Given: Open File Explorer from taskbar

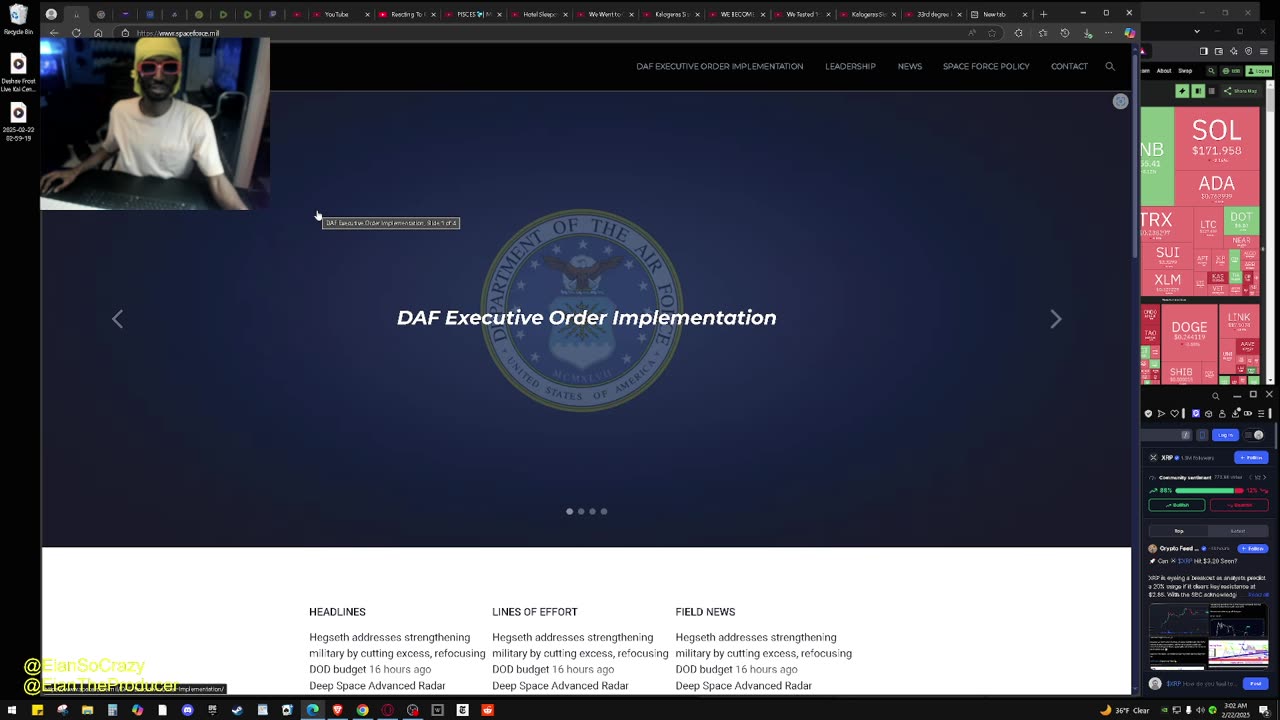Looking at the screenshot, I should pos(87,710).
